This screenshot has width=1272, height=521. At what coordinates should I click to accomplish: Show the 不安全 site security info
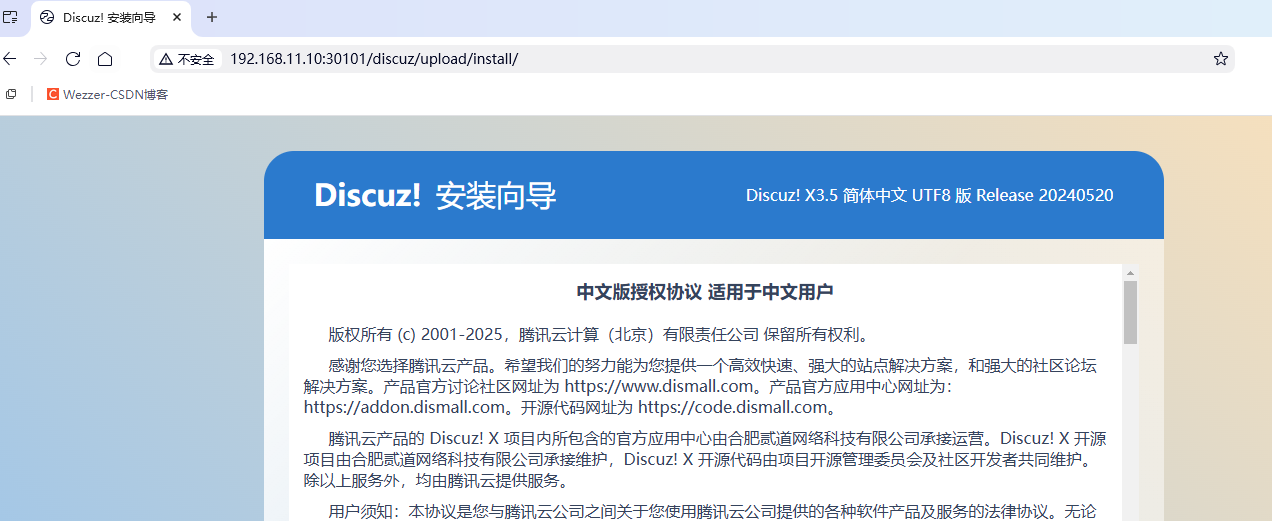tap(187, 59)
